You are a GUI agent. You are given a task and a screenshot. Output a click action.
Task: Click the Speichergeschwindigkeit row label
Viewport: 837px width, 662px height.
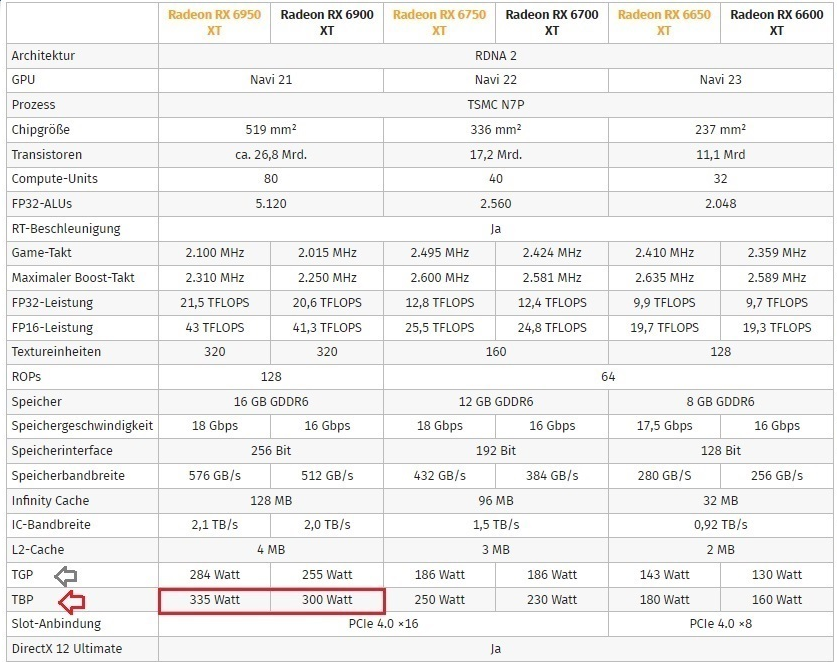(82, 426)
